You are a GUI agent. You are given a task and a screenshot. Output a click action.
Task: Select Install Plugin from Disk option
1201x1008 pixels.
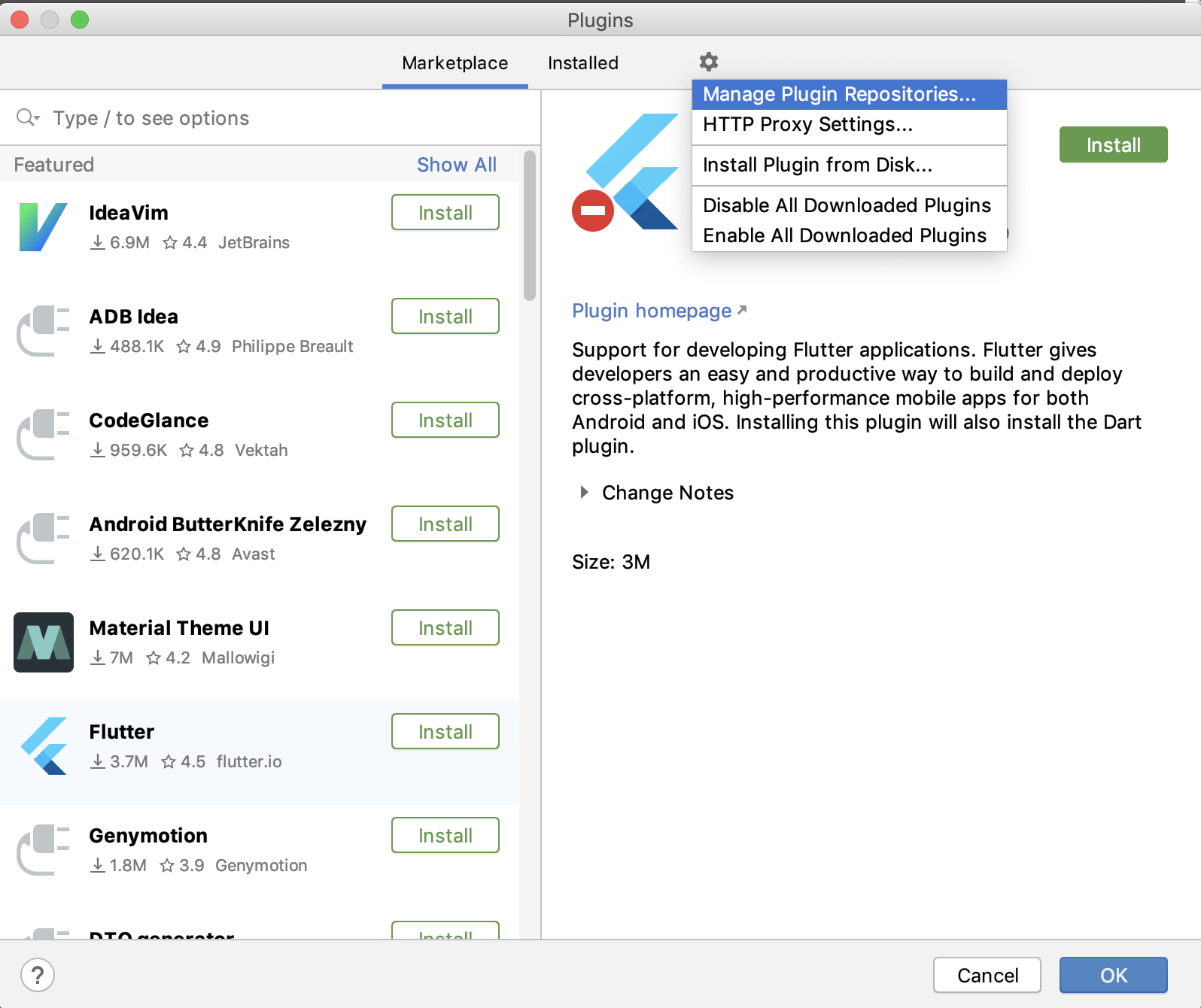click(x=850, y=165)
